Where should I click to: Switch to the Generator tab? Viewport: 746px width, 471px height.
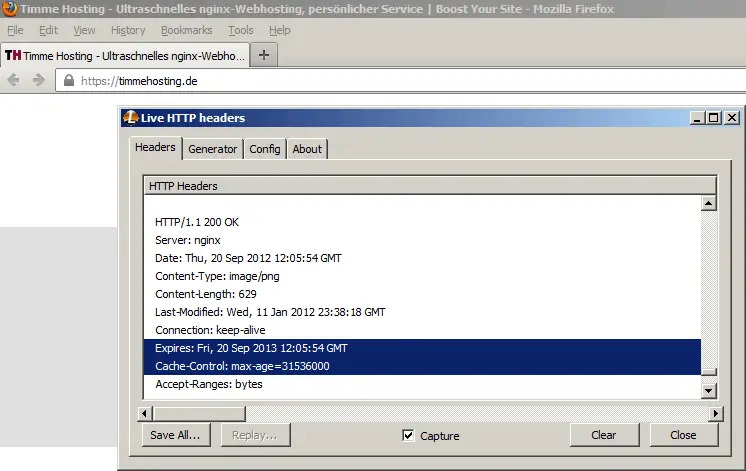(x=213, y=149)
